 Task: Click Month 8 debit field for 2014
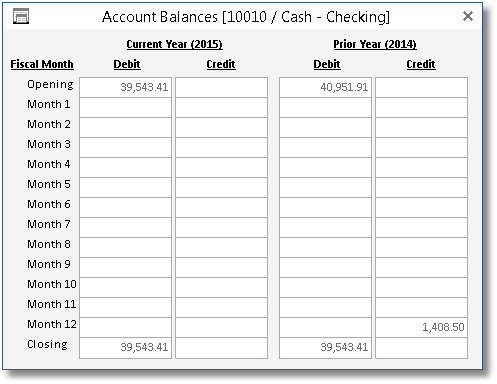click(x=326, y=247)
